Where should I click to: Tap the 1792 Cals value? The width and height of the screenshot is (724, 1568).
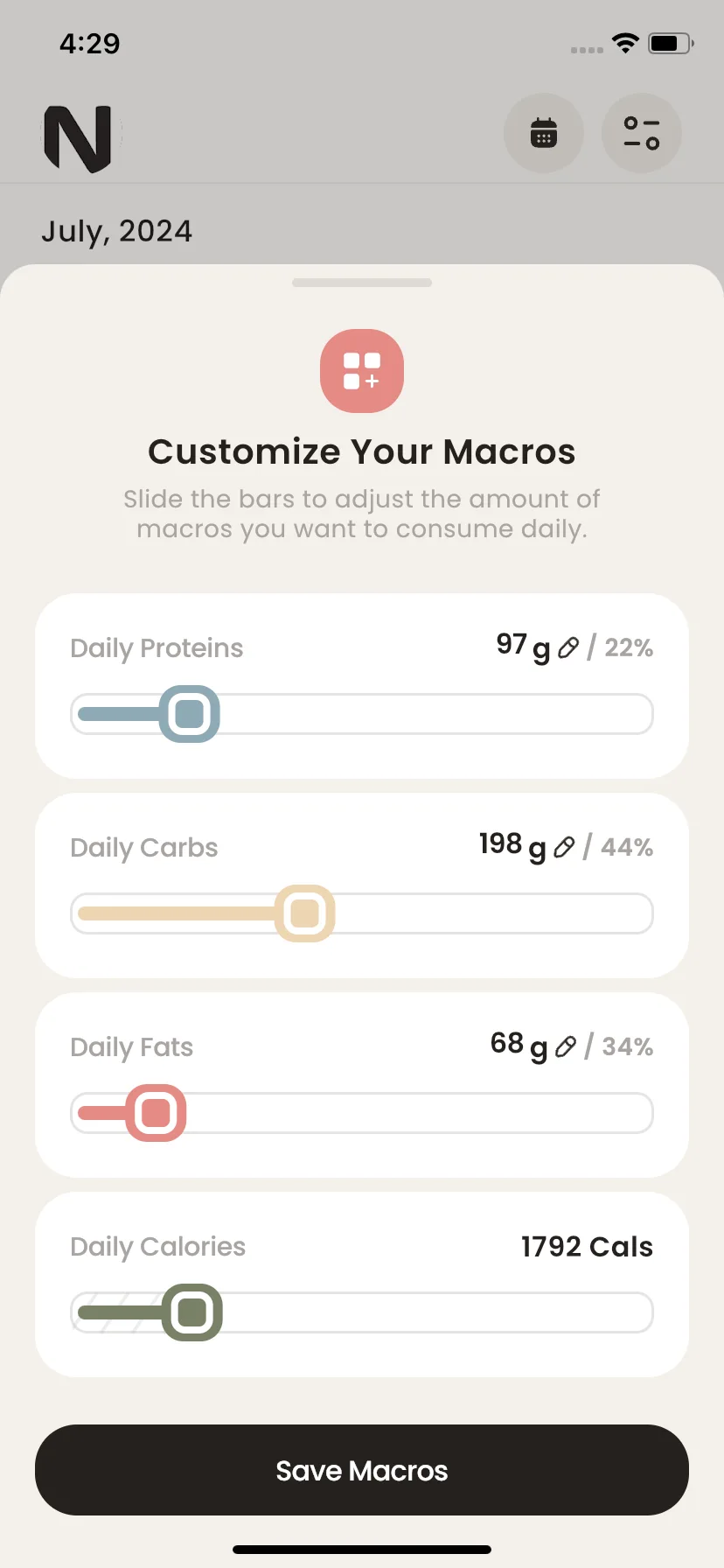(x=587, y=1246)
